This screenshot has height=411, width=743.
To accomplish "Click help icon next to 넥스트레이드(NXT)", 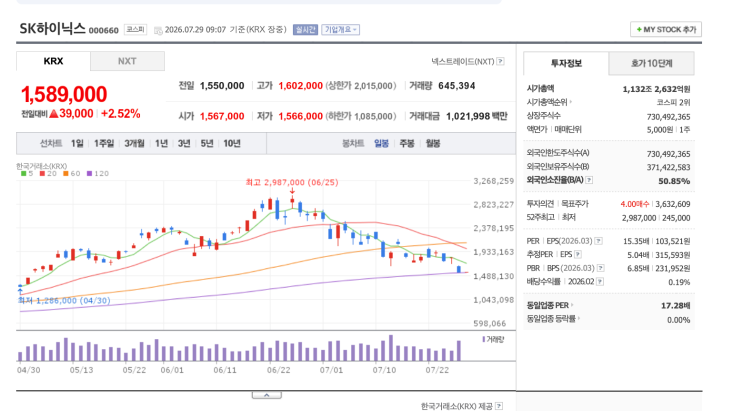I will pos(500,62).
